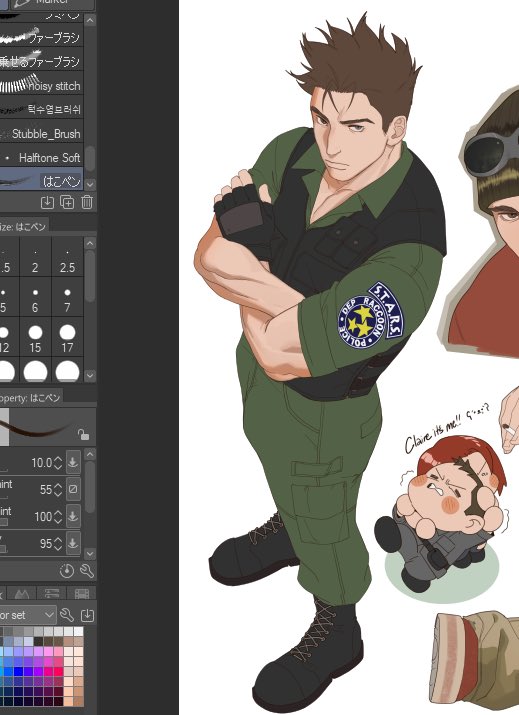Select the noisy stitch brush
This screenshot has height=715, width=519.
click(x=42, y=85)
